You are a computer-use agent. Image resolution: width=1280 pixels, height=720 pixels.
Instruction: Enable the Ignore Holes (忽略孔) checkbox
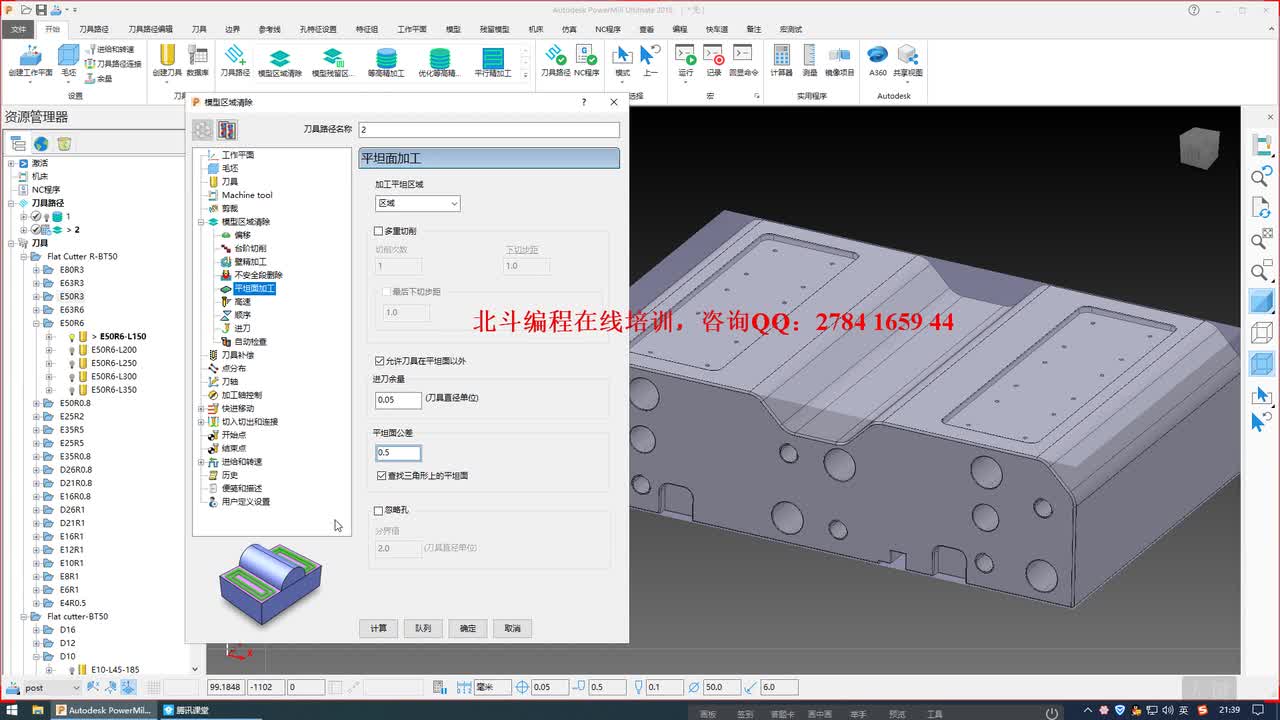point(378,510)
